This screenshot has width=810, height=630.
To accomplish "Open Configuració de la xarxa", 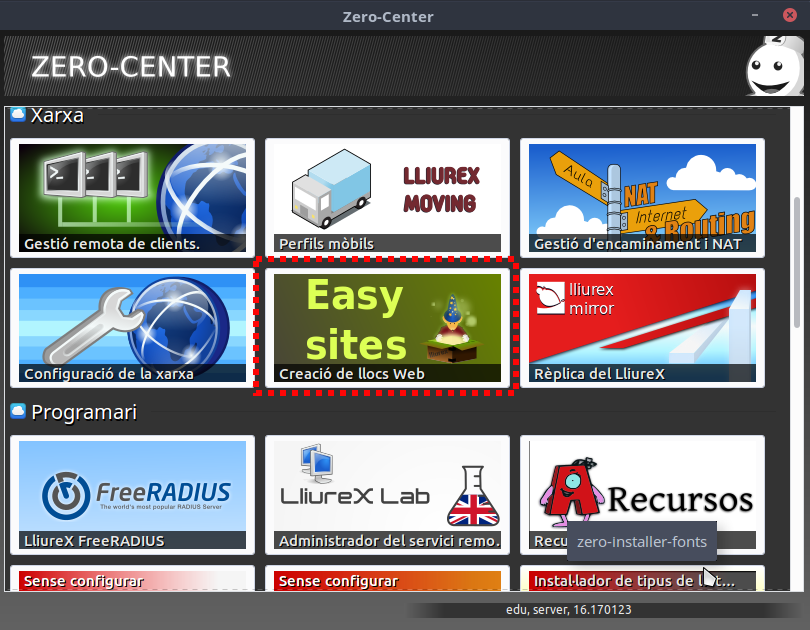I will [x=132, y=327].
